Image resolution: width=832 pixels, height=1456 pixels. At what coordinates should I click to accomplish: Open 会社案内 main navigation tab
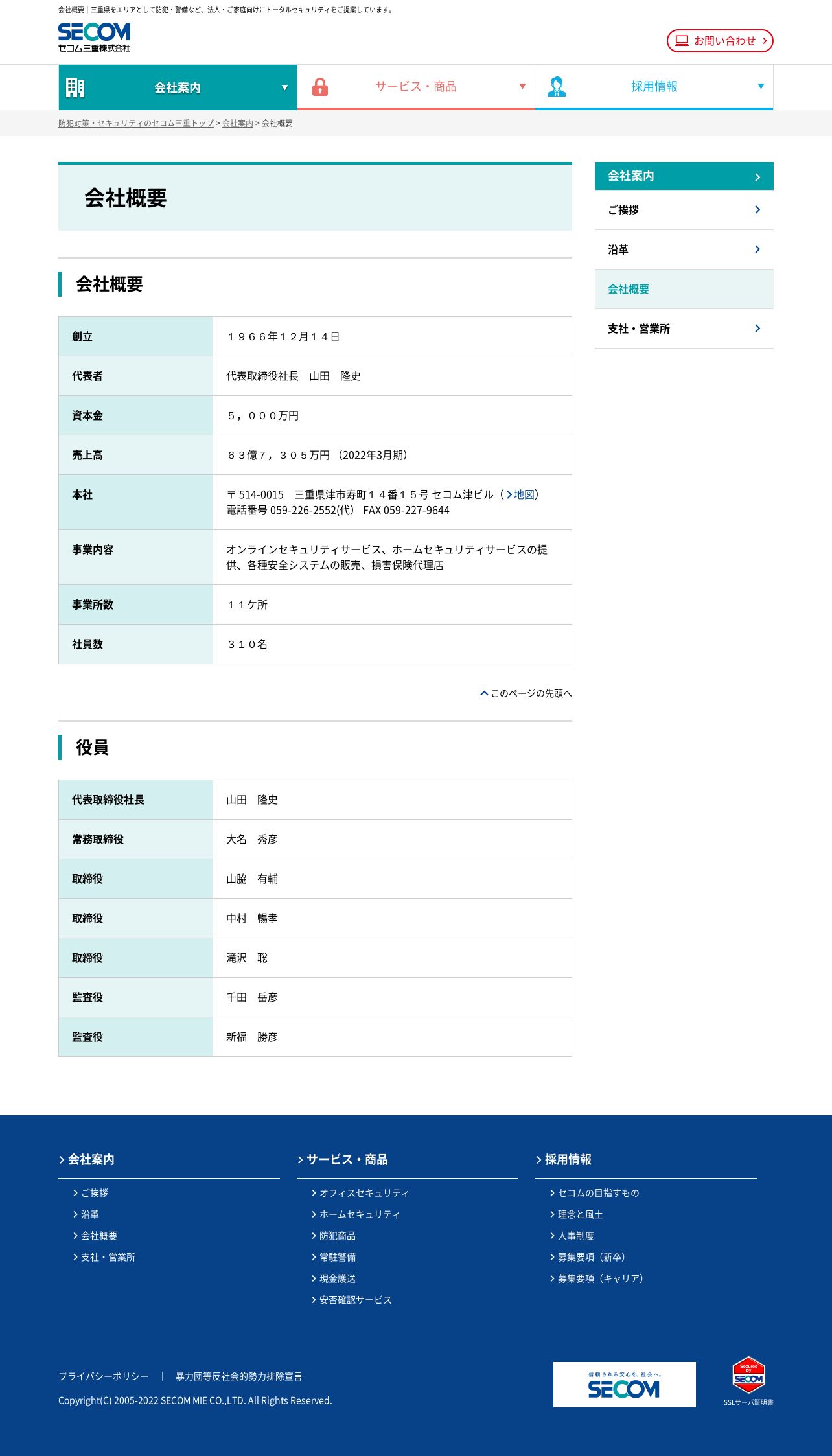point(178,87)
